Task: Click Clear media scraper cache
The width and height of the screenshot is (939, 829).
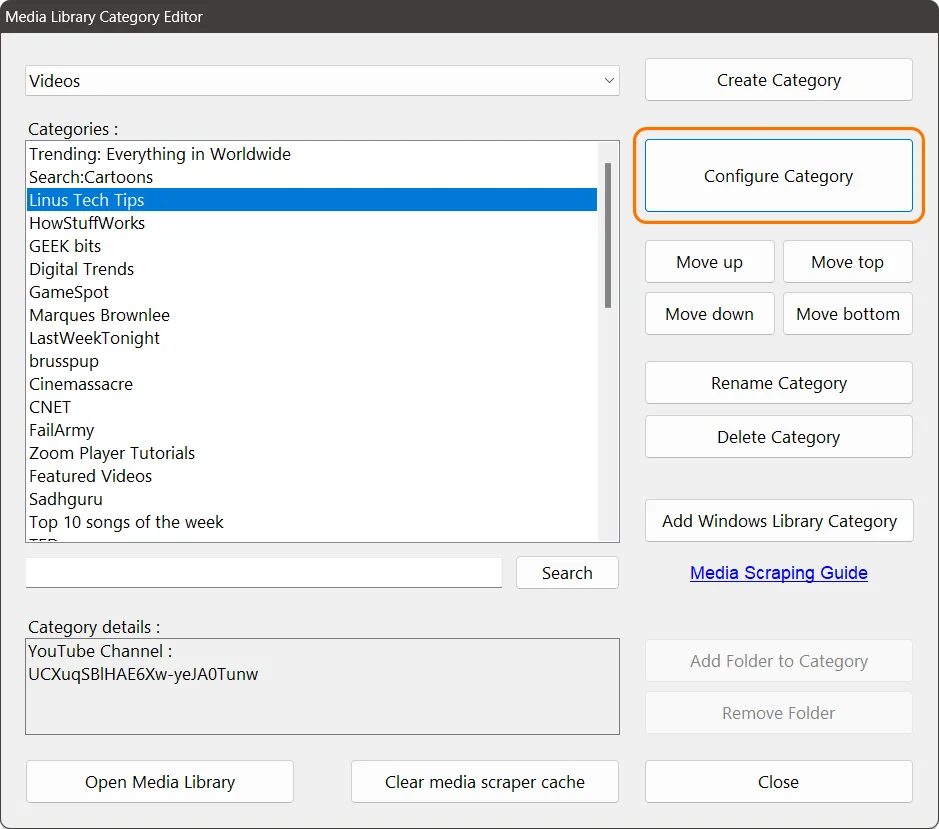Action: pyautogui.click(x=484, y=782)
